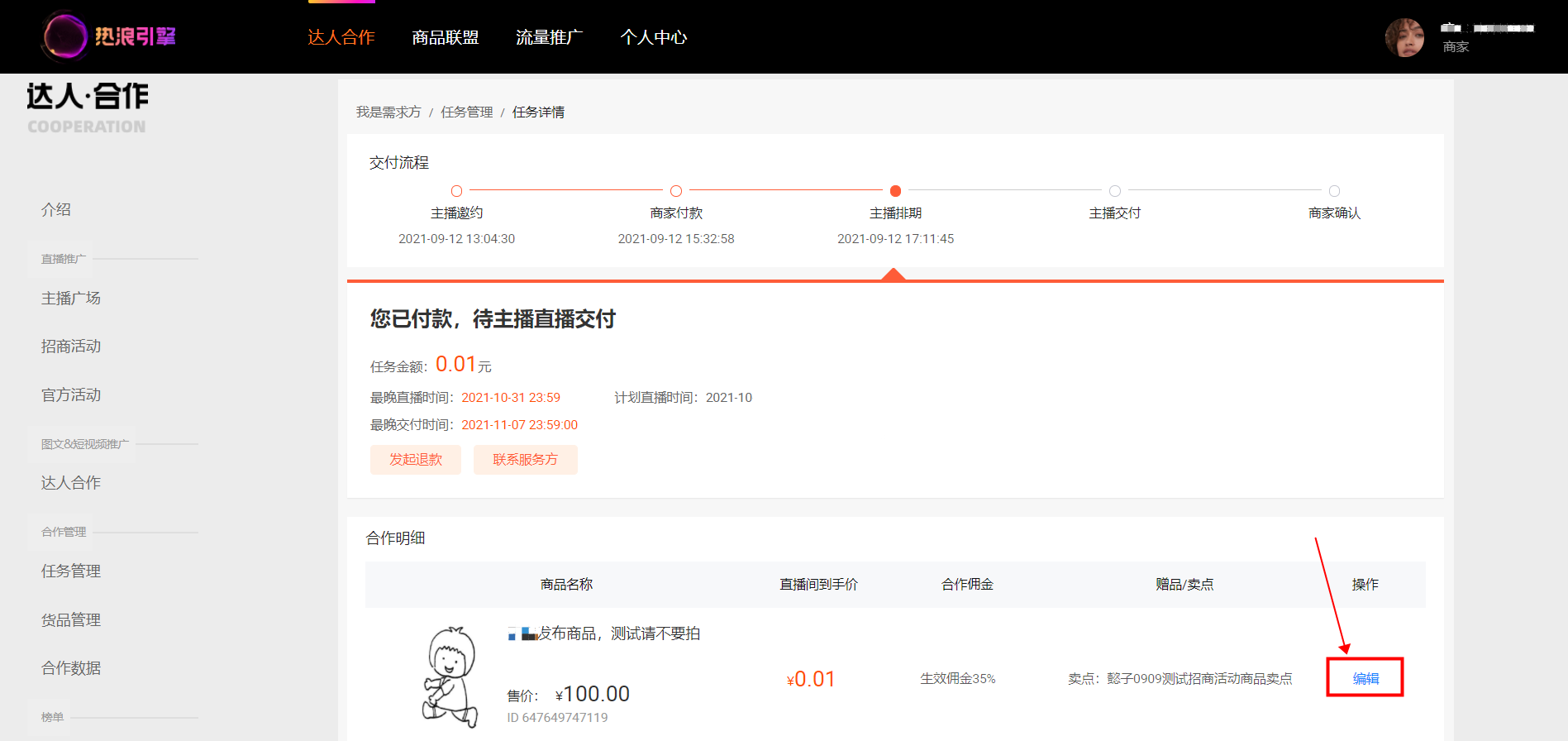
Task: Open the 达人合作 top navigation tab
Action: [x=341, y=37]
